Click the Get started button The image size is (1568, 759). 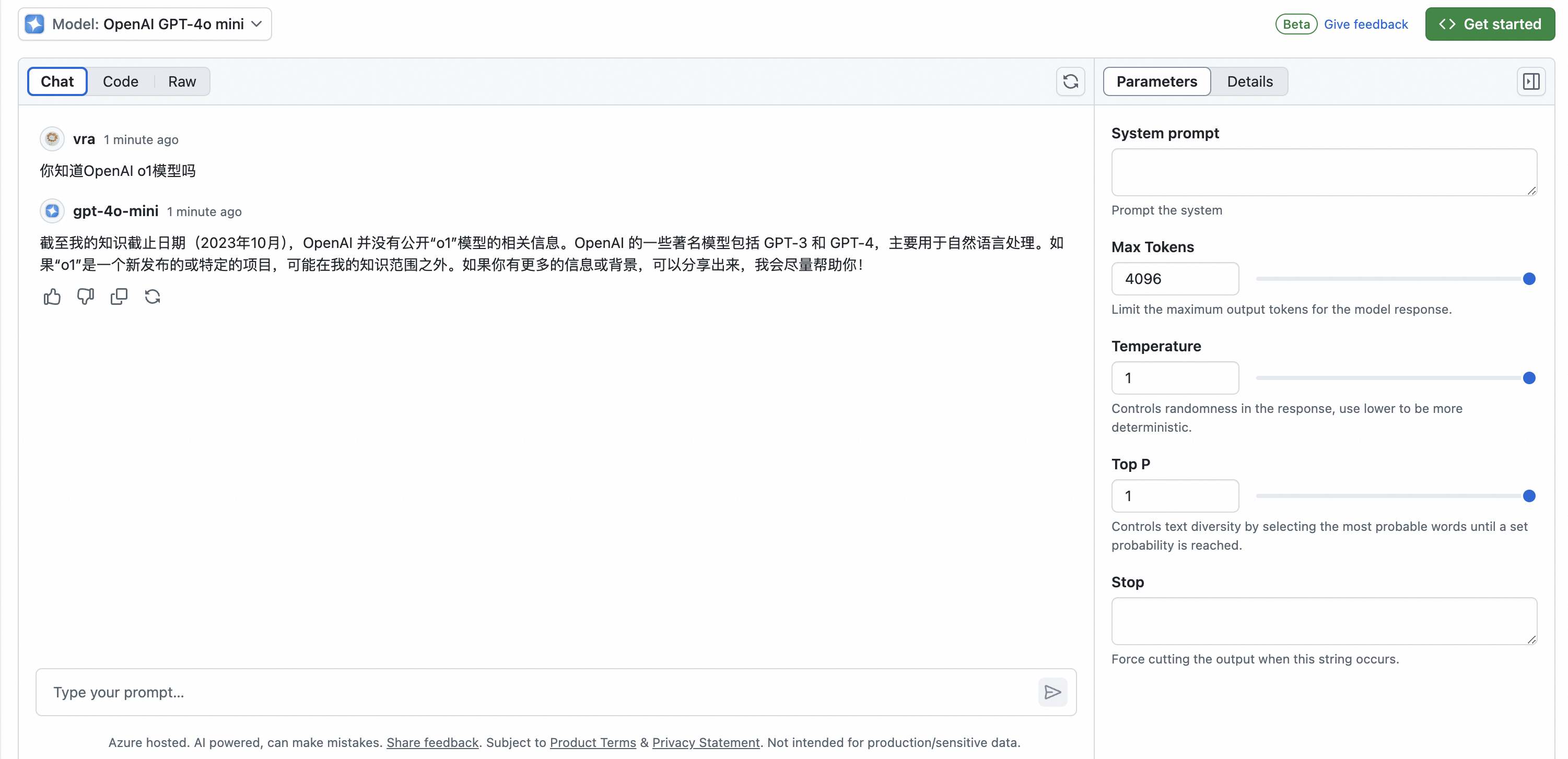click(x=1490, y=23)
